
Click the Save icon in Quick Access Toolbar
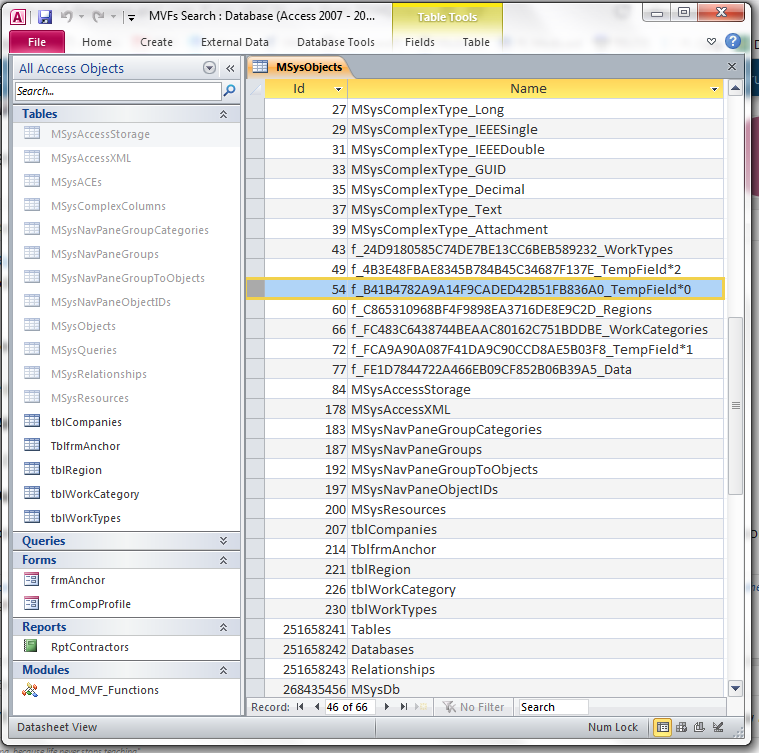pos(45,17)
